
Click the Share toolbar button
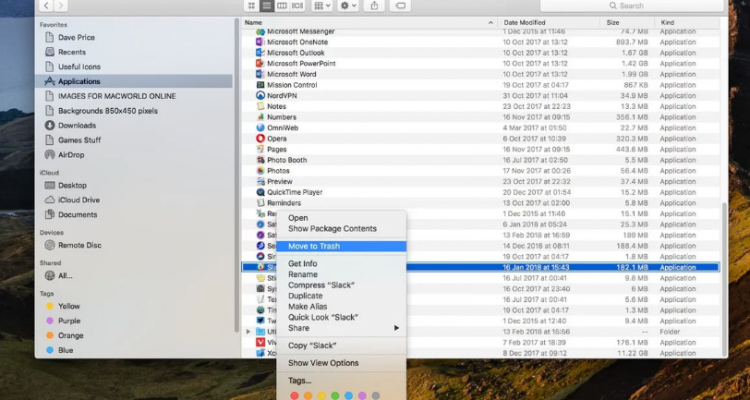coord(375,6)
